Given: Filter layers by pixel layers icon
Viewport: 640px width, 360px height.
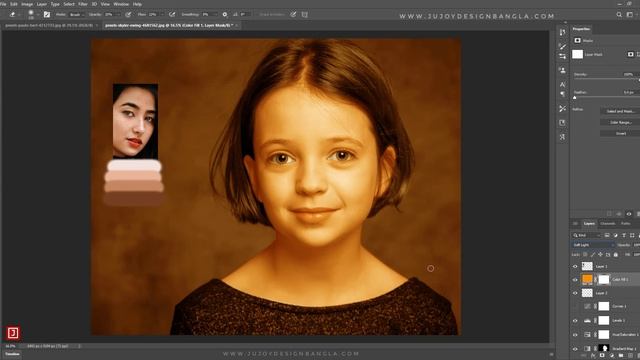Looking at the screenshot, I should [607, 236].
